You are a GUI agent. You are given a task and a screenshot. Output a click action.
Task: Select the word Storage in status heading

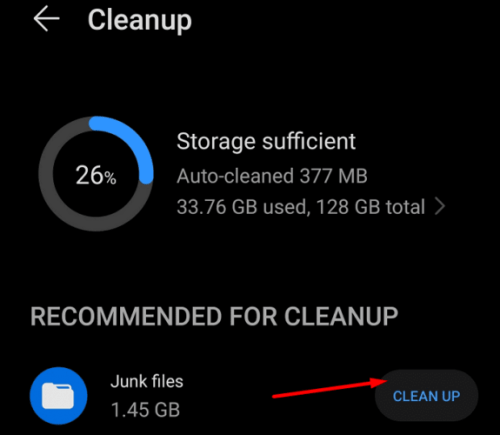pyautogui.click(x=217, y=142)
